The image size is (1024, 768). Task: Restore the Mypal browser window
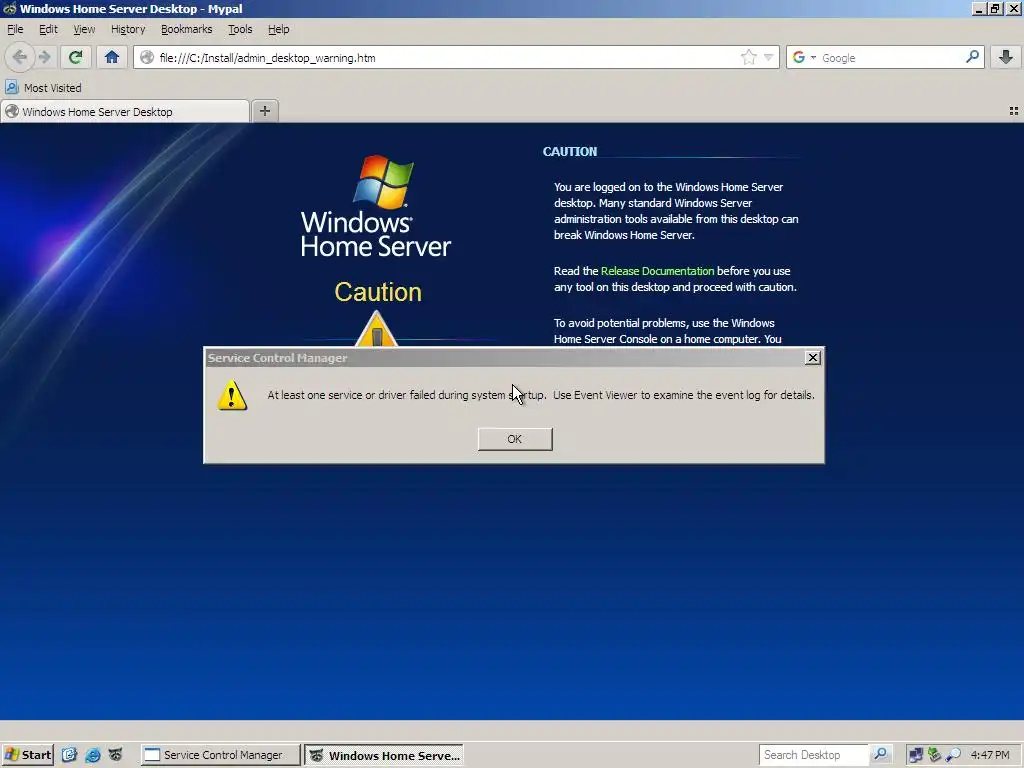[995, 8]
